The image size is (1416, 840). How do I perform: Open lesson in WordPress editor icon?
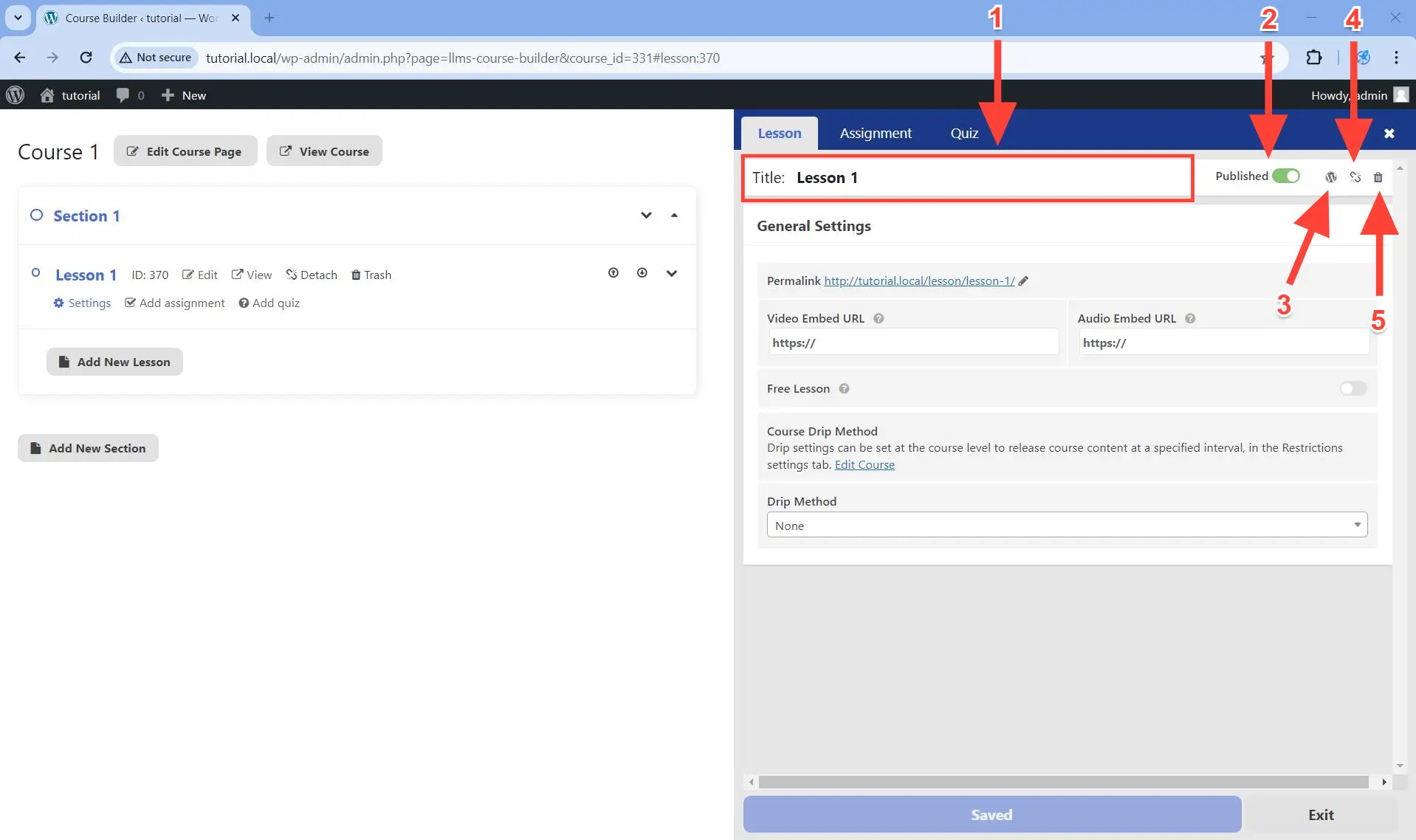(1330, 177)
